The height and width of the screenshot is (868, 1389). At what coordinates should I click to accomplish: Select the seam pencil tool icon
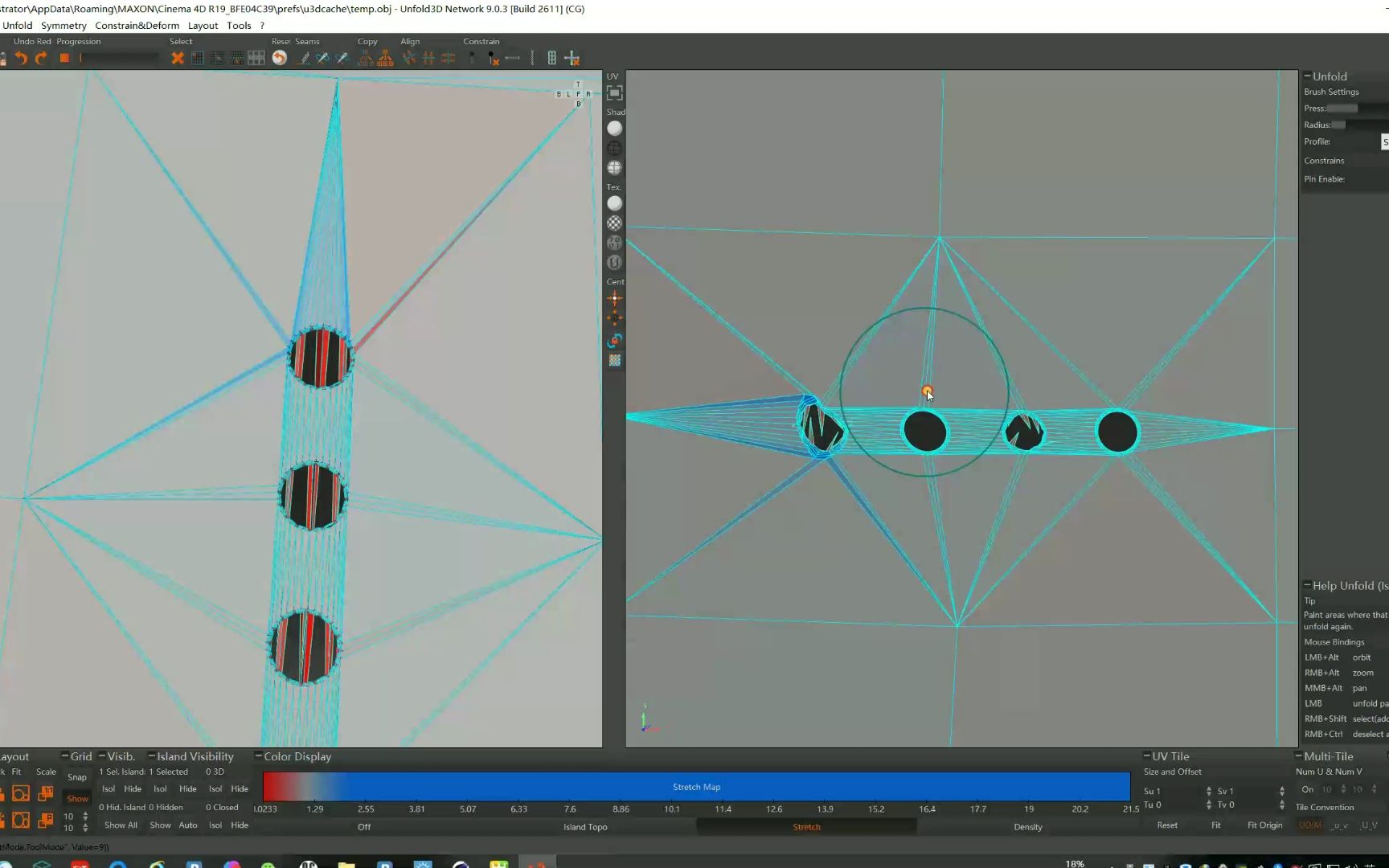304,58
